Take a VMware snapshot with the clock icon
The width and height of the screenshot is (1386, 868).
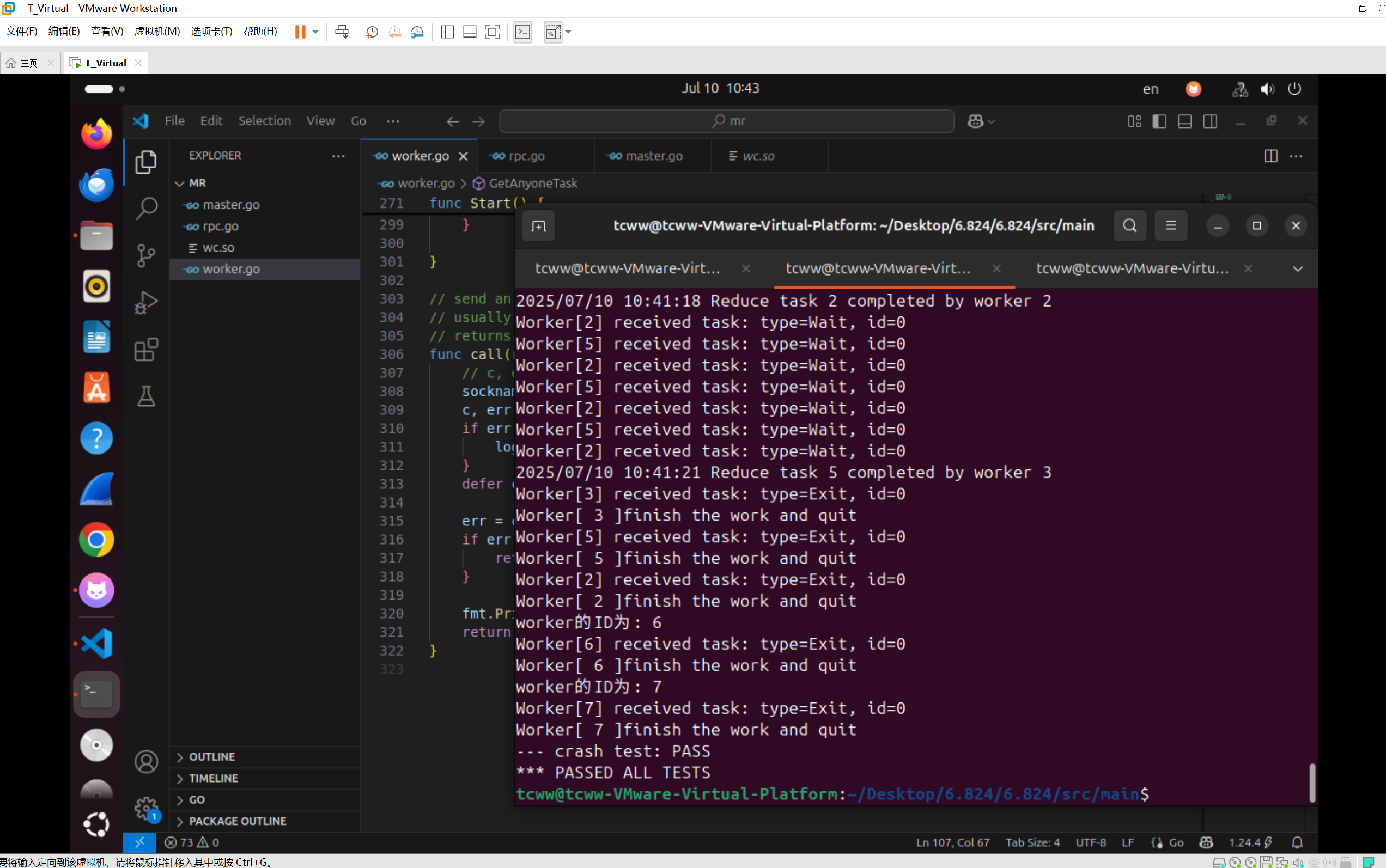pos(372,32)
